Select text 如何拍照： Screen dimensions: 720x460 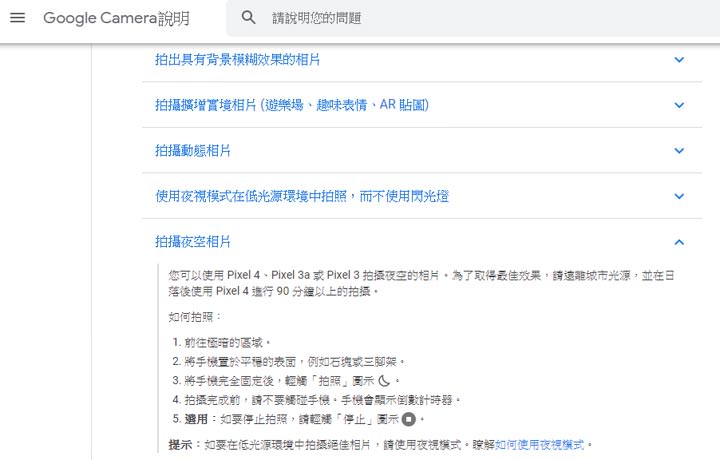pos(195,317)
